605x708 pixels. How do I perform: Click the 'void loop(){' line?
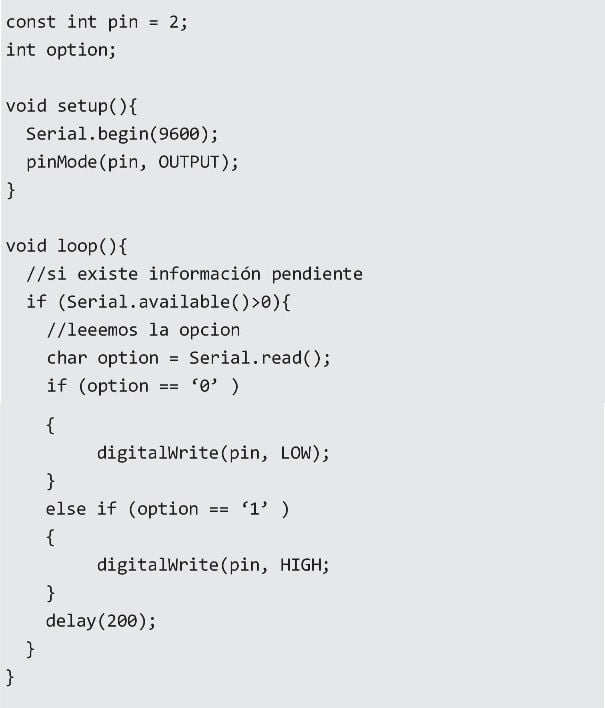coord(66,246)
